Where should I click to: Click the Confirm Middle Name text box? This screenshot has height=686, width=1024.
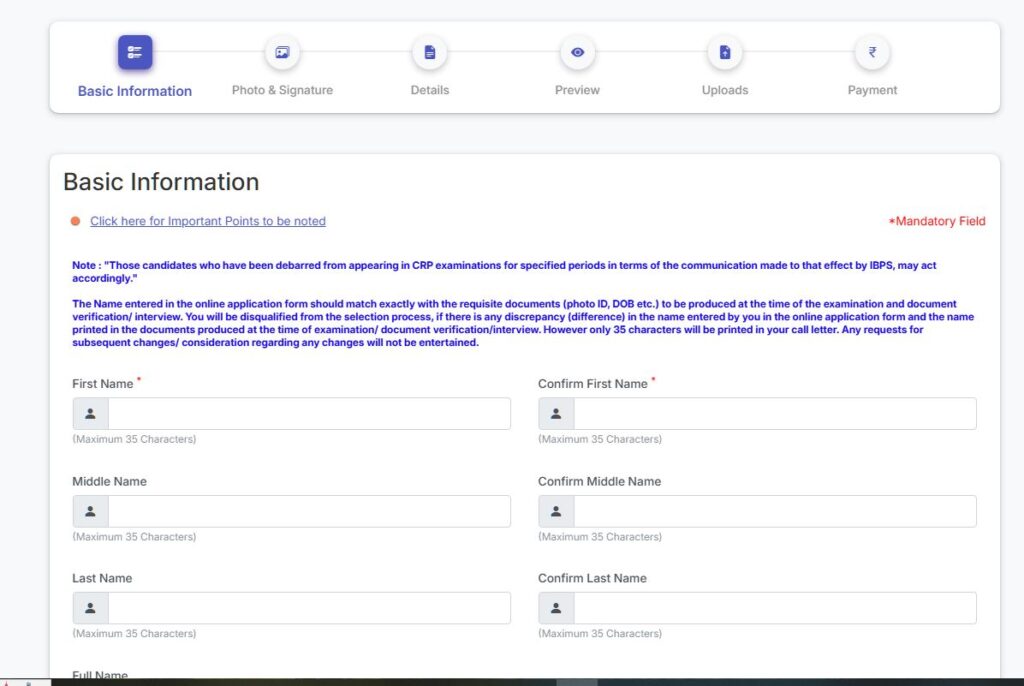(x=774, y=511)
